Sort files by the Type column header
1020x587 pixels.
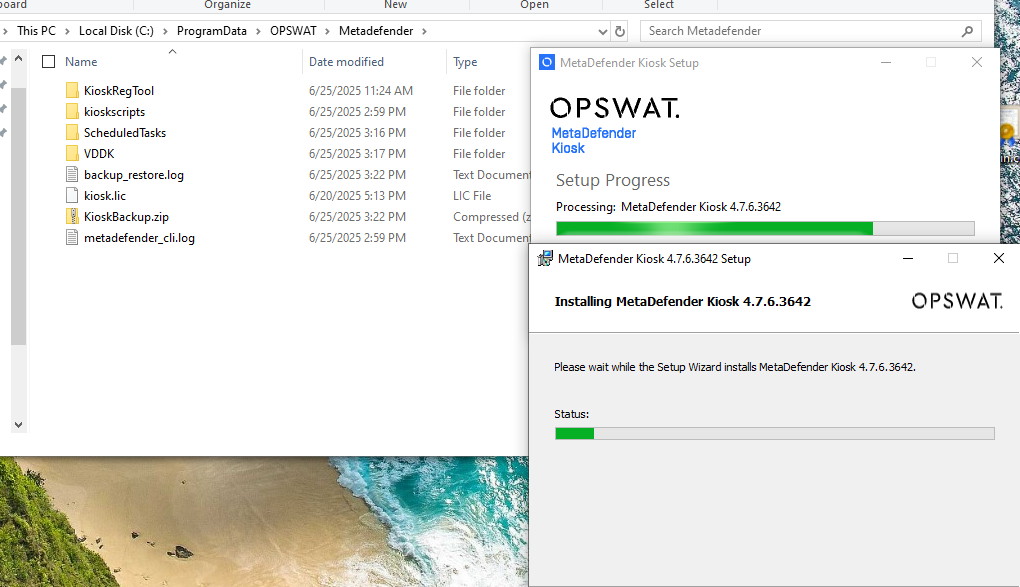(465, 62)
